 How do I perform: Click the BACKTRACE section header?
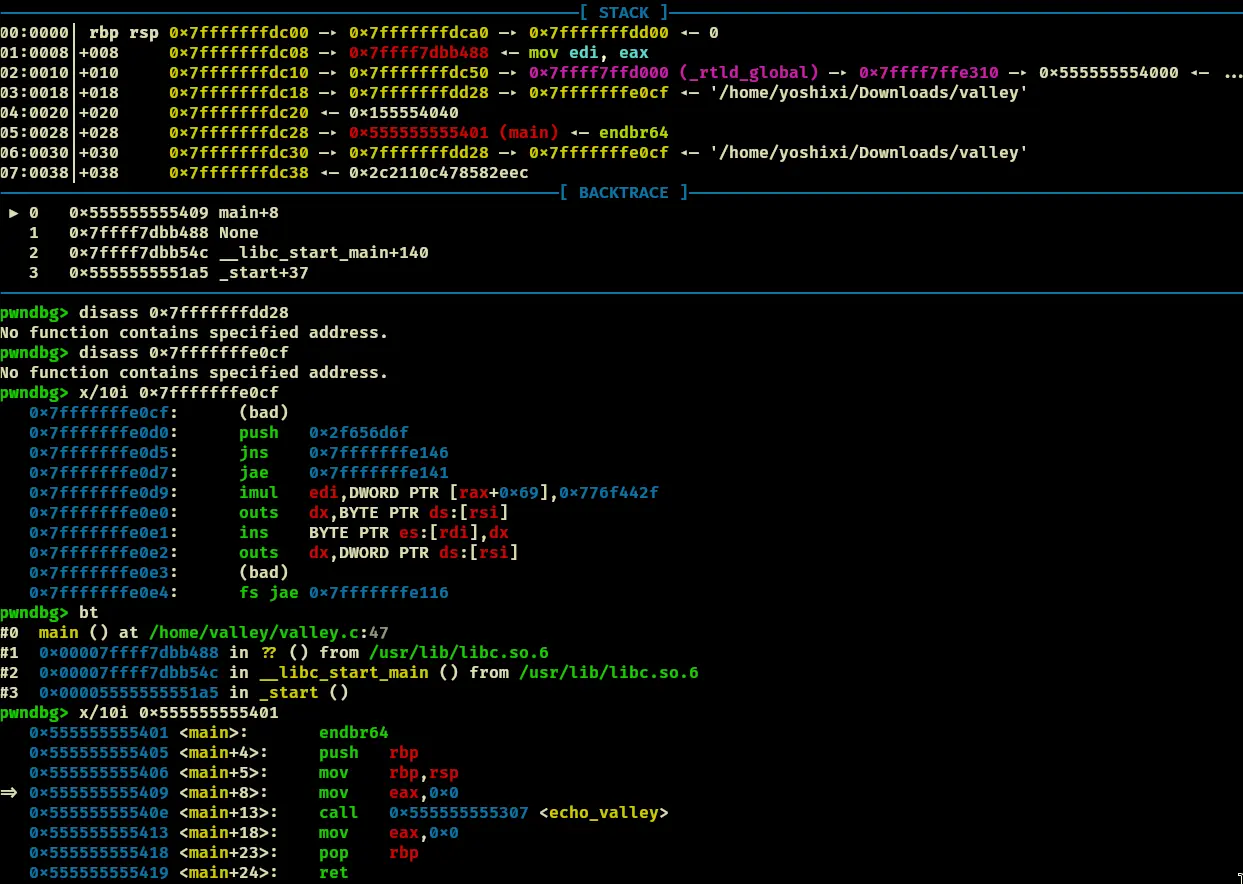point(624,192)
